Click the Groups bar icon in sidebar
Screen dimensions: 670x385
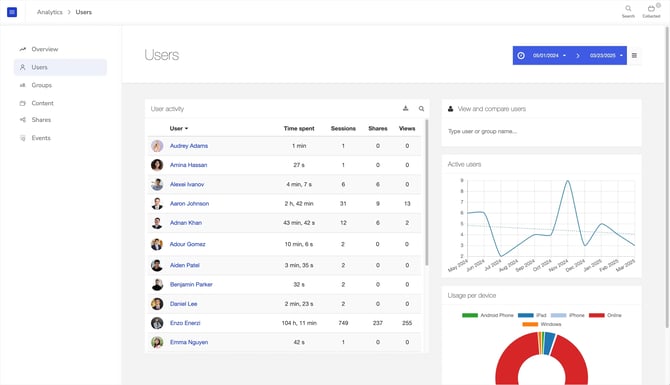(x=23, y=85)
